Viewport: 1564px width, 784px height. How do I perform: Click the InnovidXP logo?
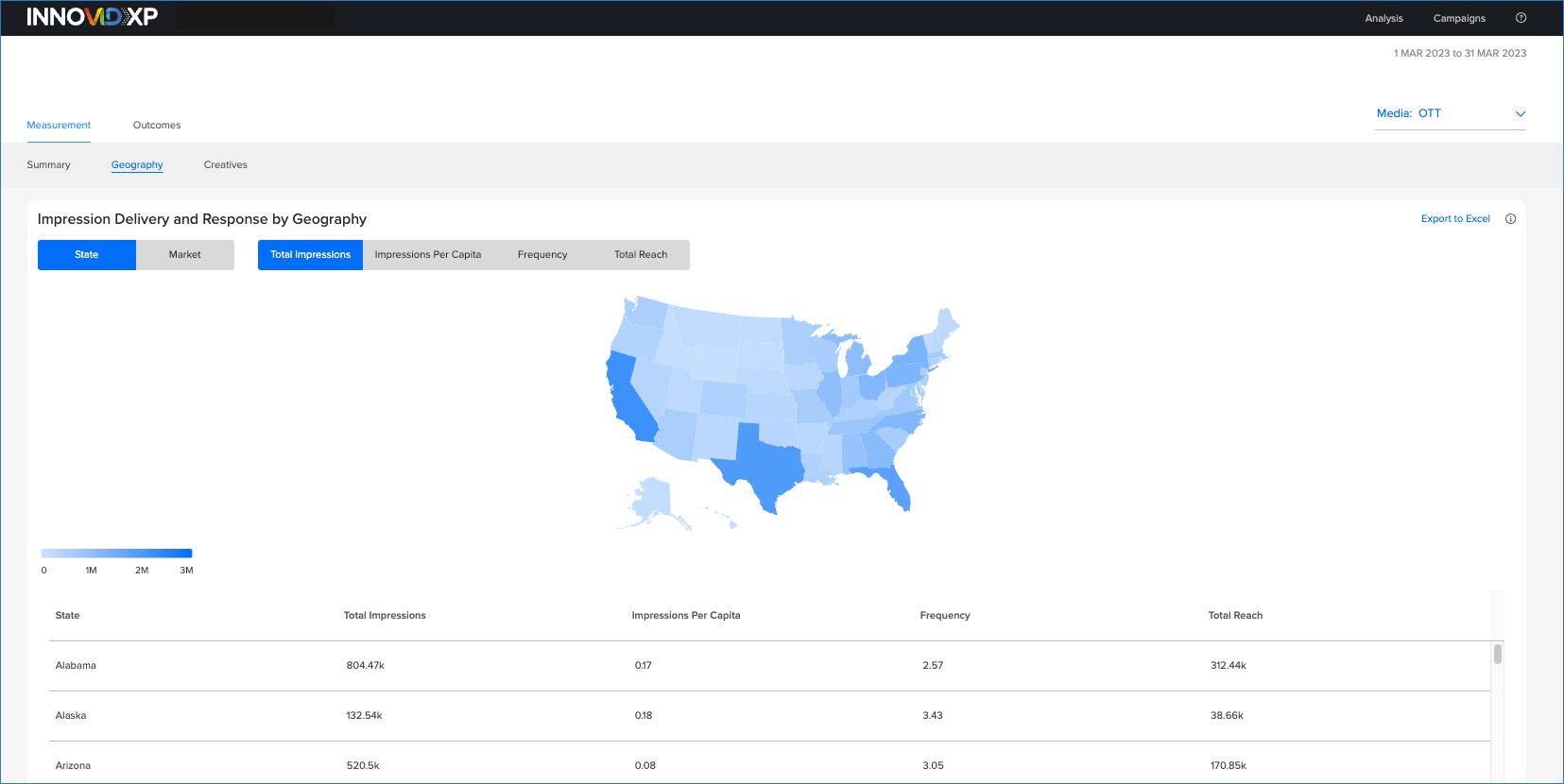(x=92, y=17)
